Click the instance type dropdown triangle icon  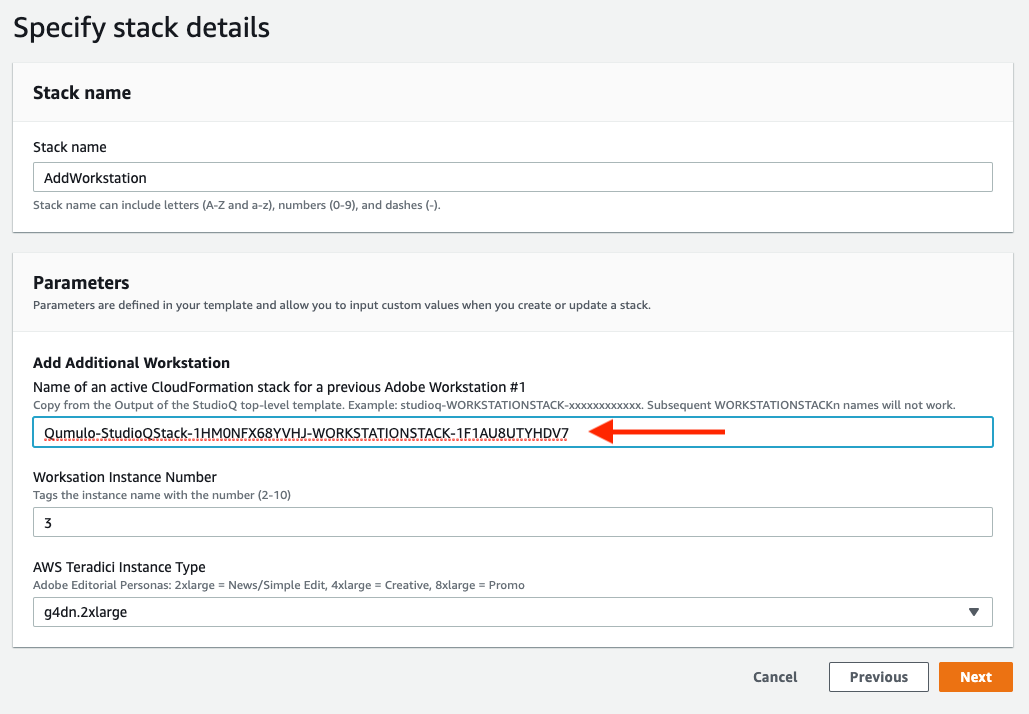[x=974, y=612]
